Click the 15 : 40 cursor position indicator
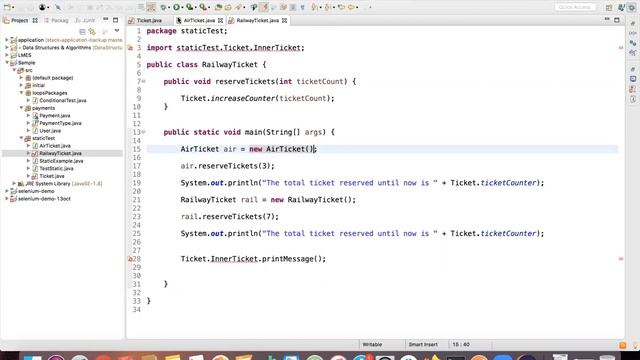 460,344
